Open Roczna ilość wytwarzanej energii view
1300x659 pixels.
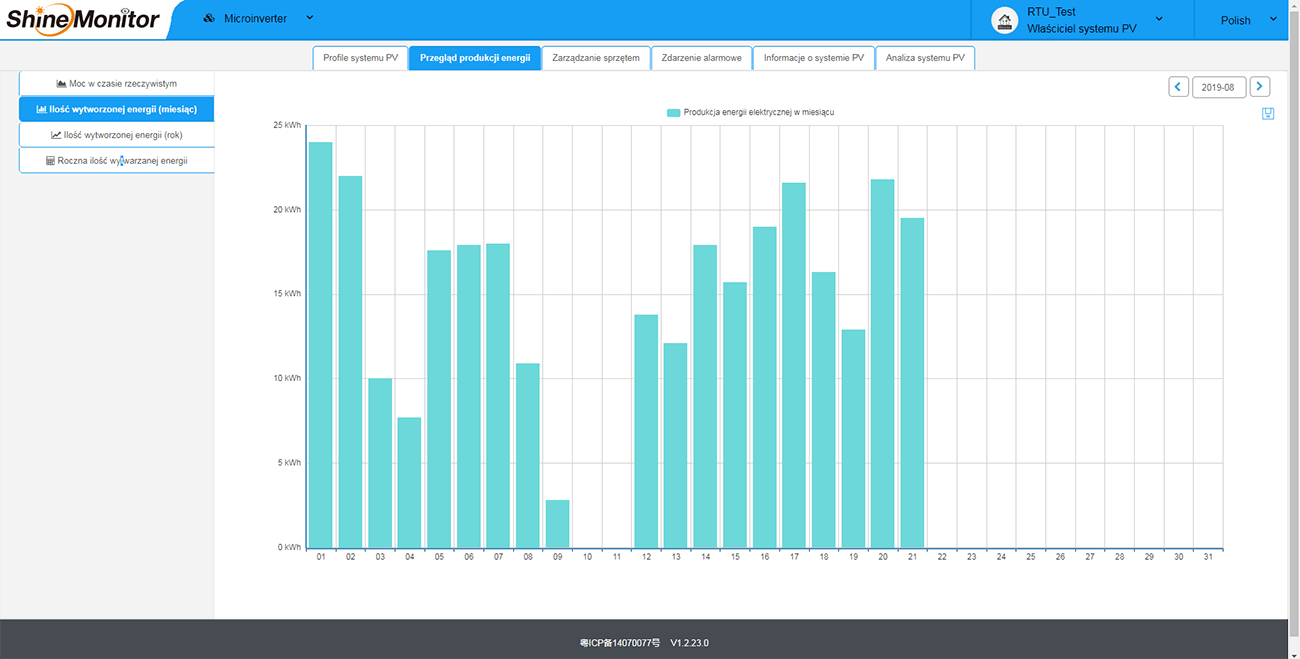pos(117,160)
